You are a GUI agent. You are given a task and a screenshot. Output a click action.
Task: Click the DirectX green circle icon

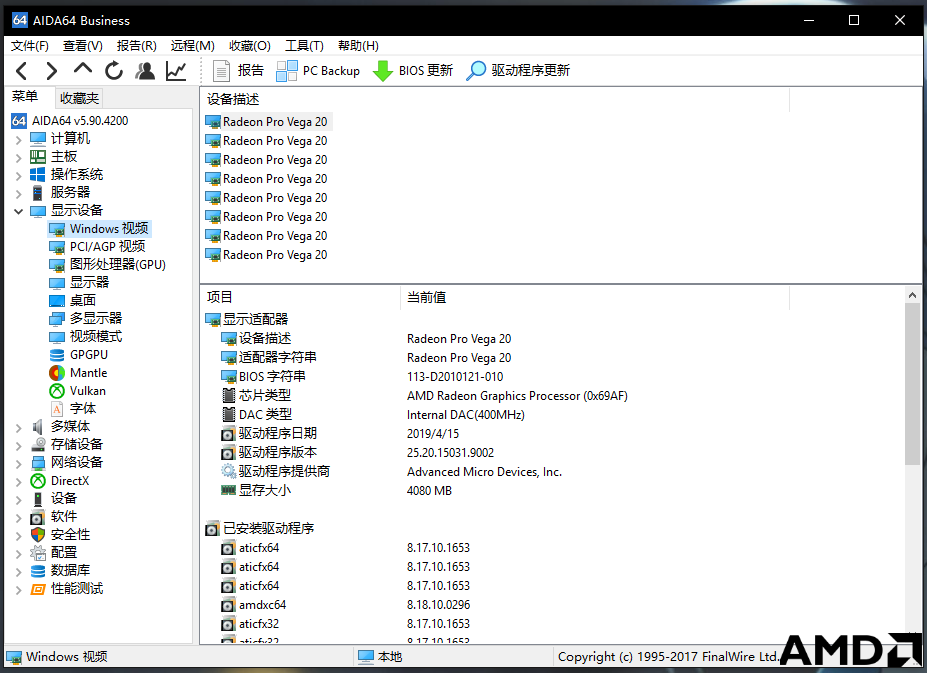(x=38, y=481)
